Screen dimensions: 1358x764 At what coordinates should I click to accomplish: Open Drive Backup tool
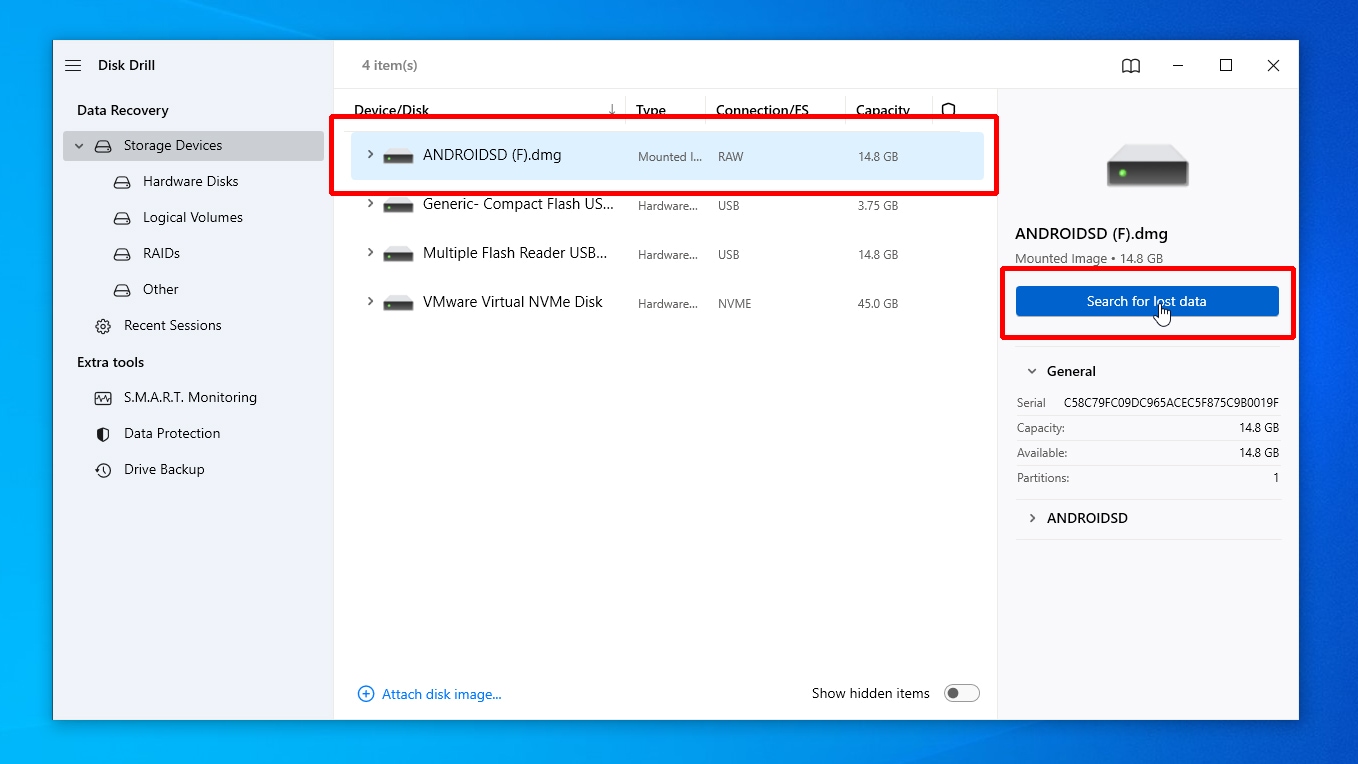point(164,470)
